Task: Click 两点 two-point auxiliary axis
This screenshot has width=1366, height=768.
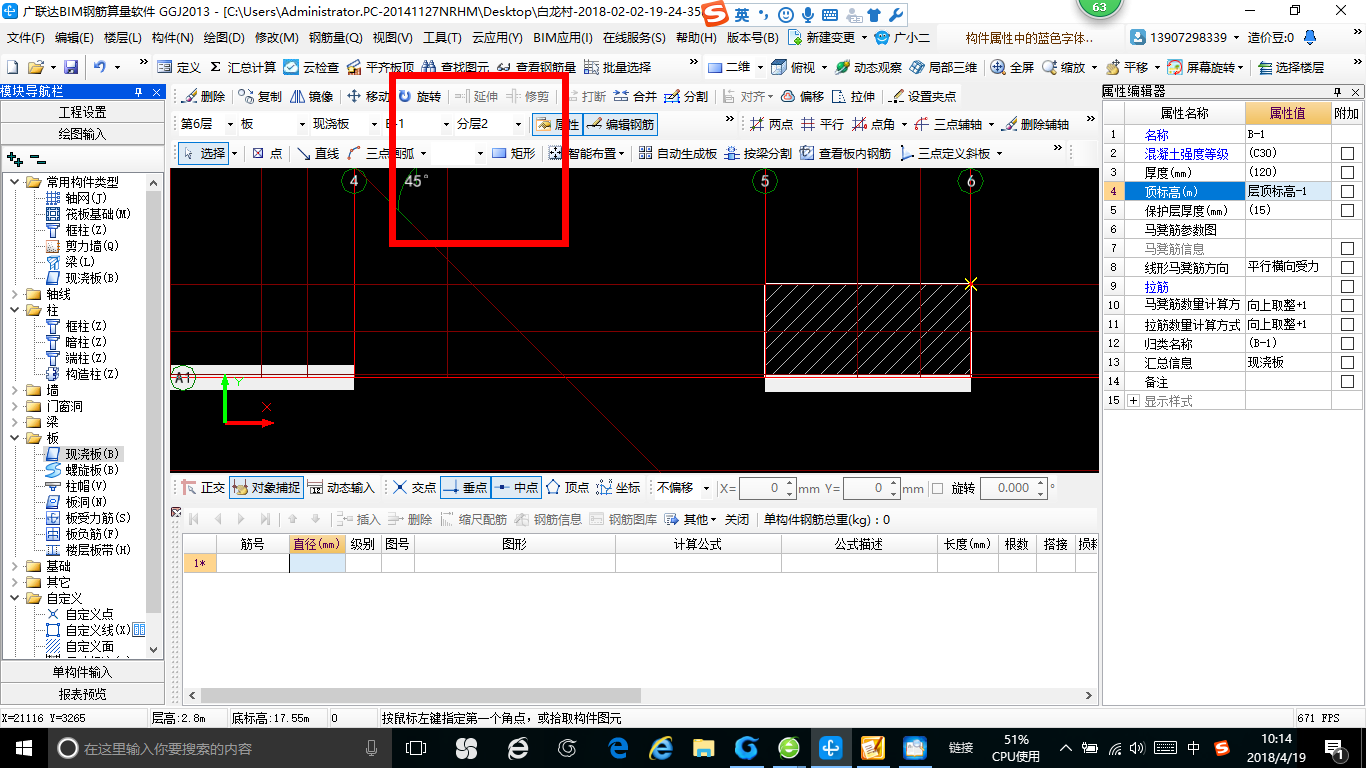Action: pos(771,124)
